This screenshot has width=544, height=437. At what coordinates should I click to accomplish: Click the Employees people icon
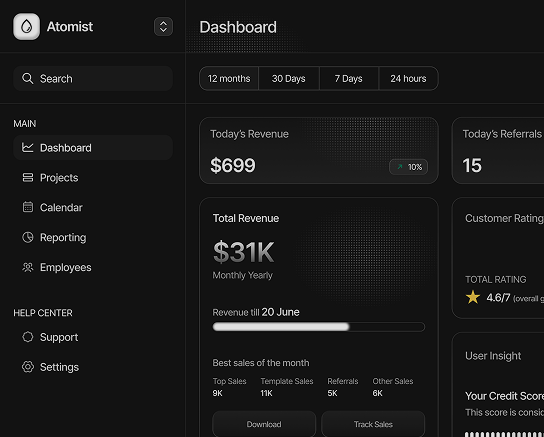[28, 267]
